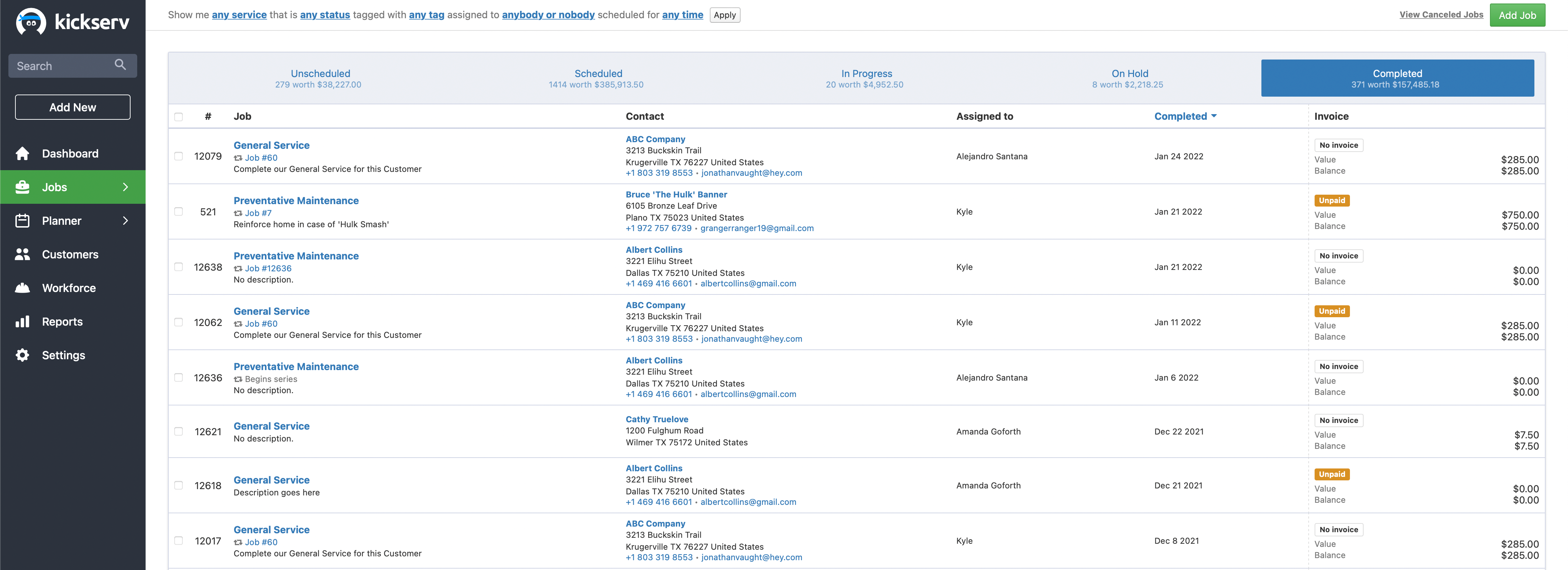Click recurring icon beside Job #12636
The height and width of the screenshot is (570, 1568).
238,269
